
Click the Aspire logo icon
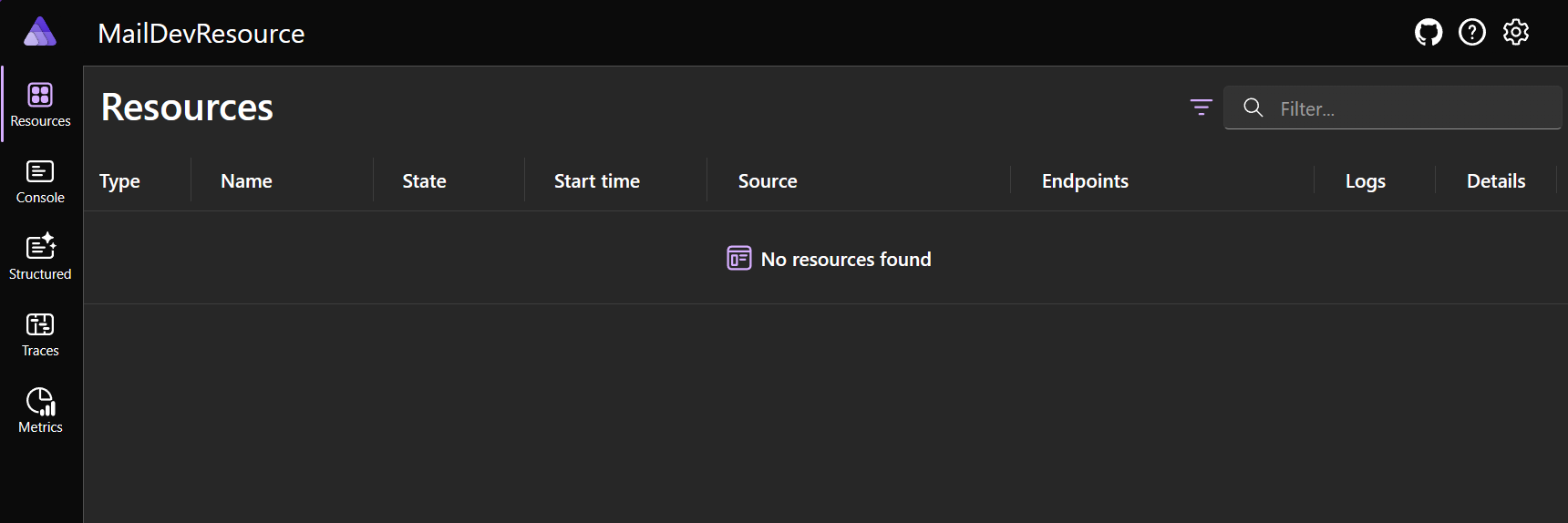(40, 32)
